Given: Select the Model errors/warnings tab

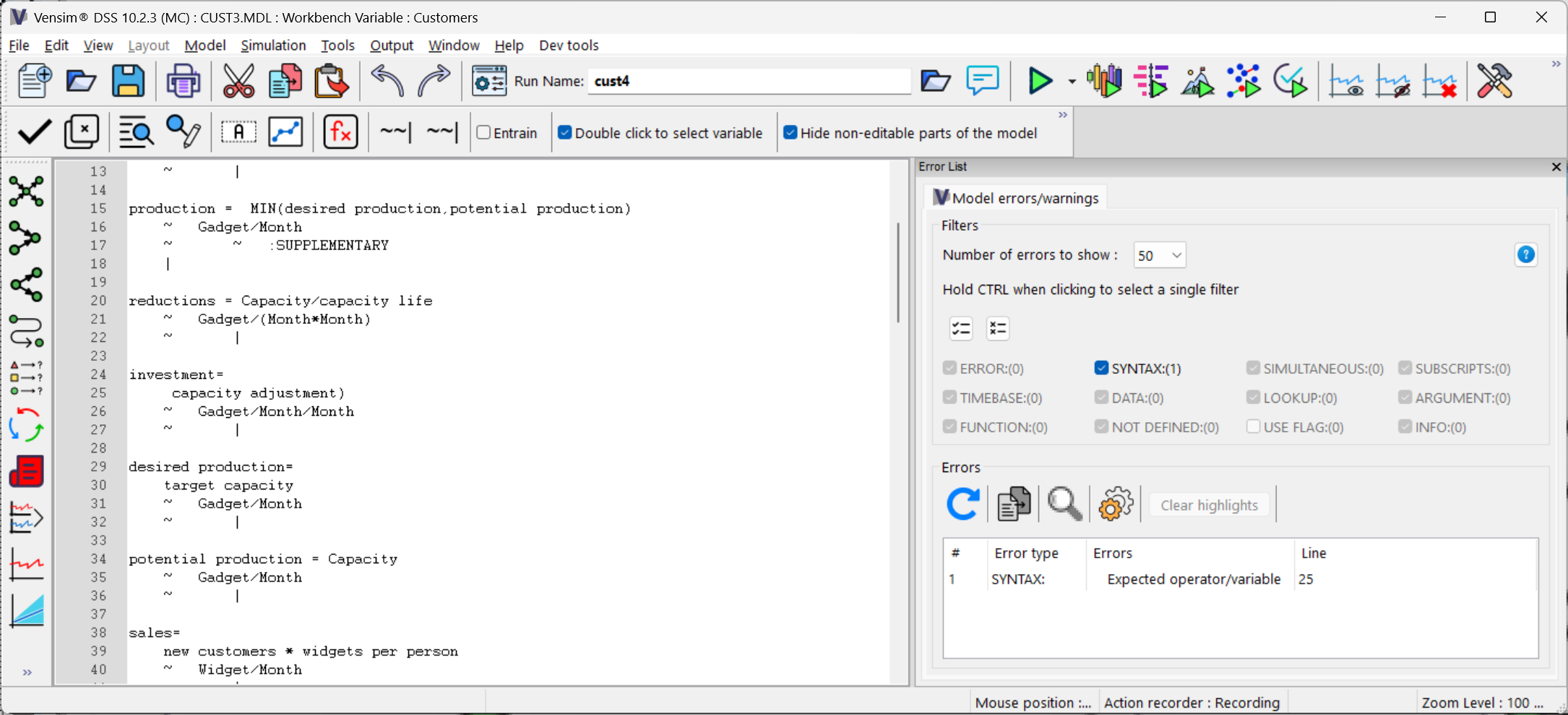Looking at the screenshot, I should point(1016,197).
